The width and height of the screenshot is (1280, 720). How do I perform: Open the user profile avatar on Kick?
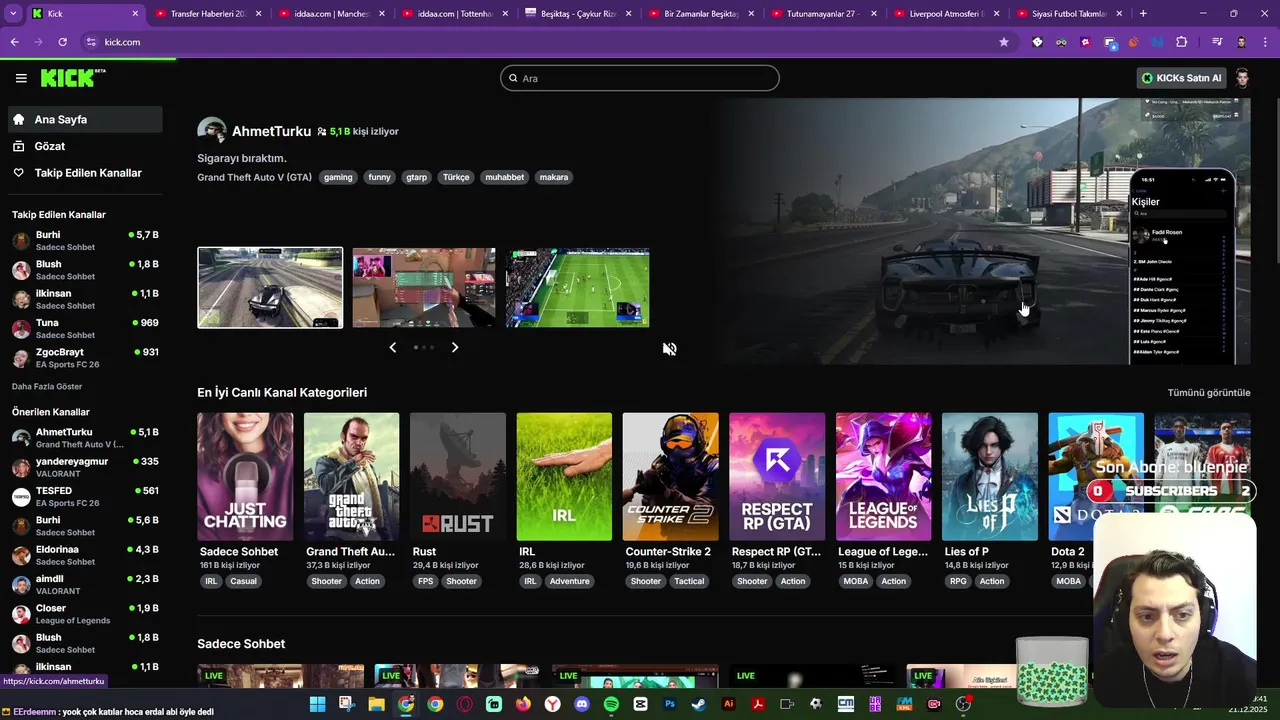click(x=1242, y=78)
